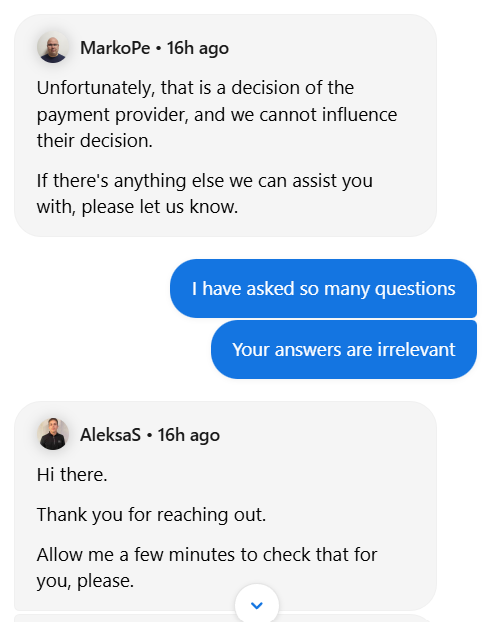
Task: Jump to latest messages with down chevron
Action: (257, 605)
